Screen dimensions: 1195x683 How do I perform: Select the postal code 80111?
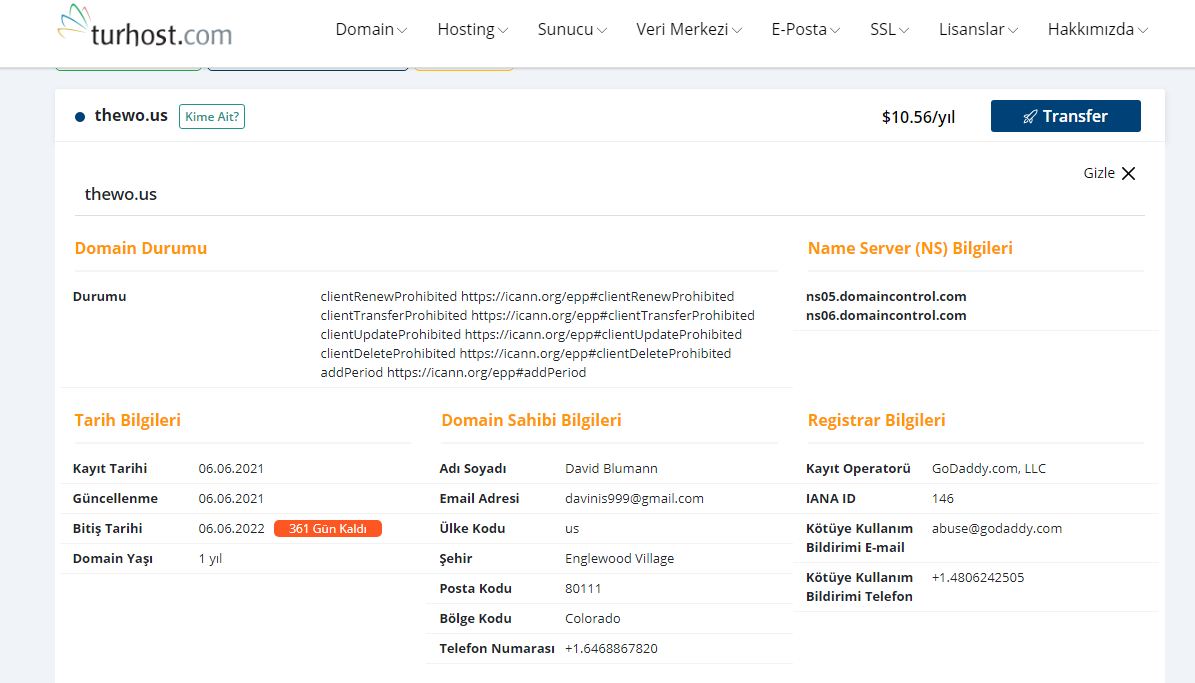(583, 588)
